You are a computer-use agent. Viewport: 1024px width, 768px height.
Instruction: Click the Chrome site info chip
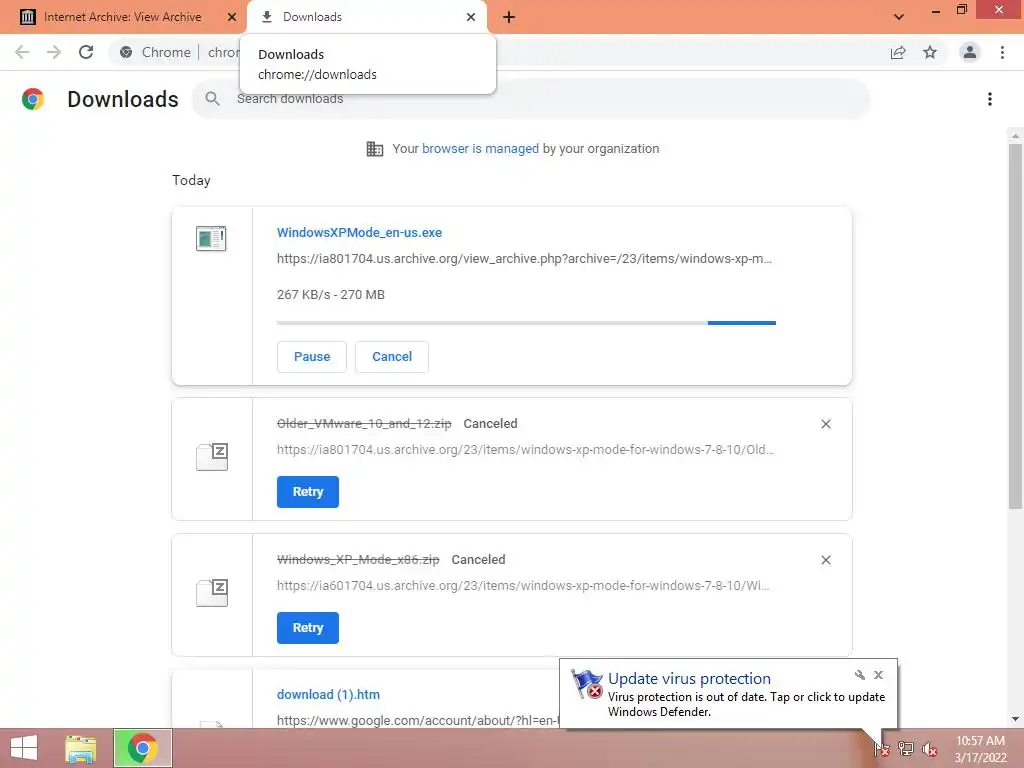[155, 52]
